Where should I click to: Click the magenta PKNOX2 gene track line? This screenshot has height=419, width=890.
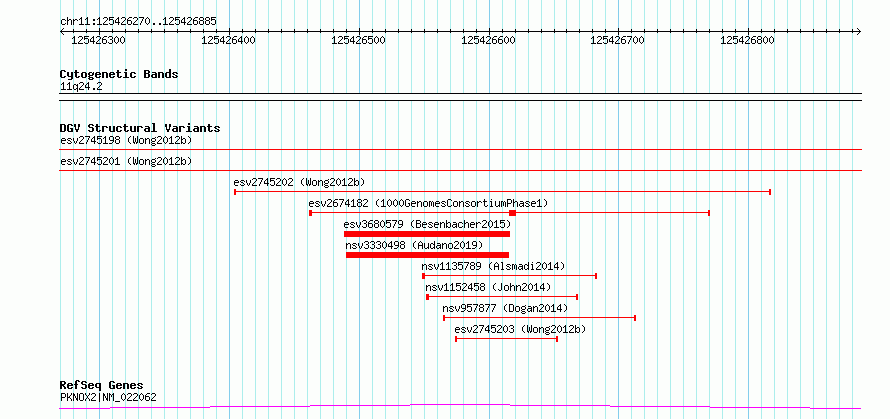pyautogui.click(x=461, y=406)
